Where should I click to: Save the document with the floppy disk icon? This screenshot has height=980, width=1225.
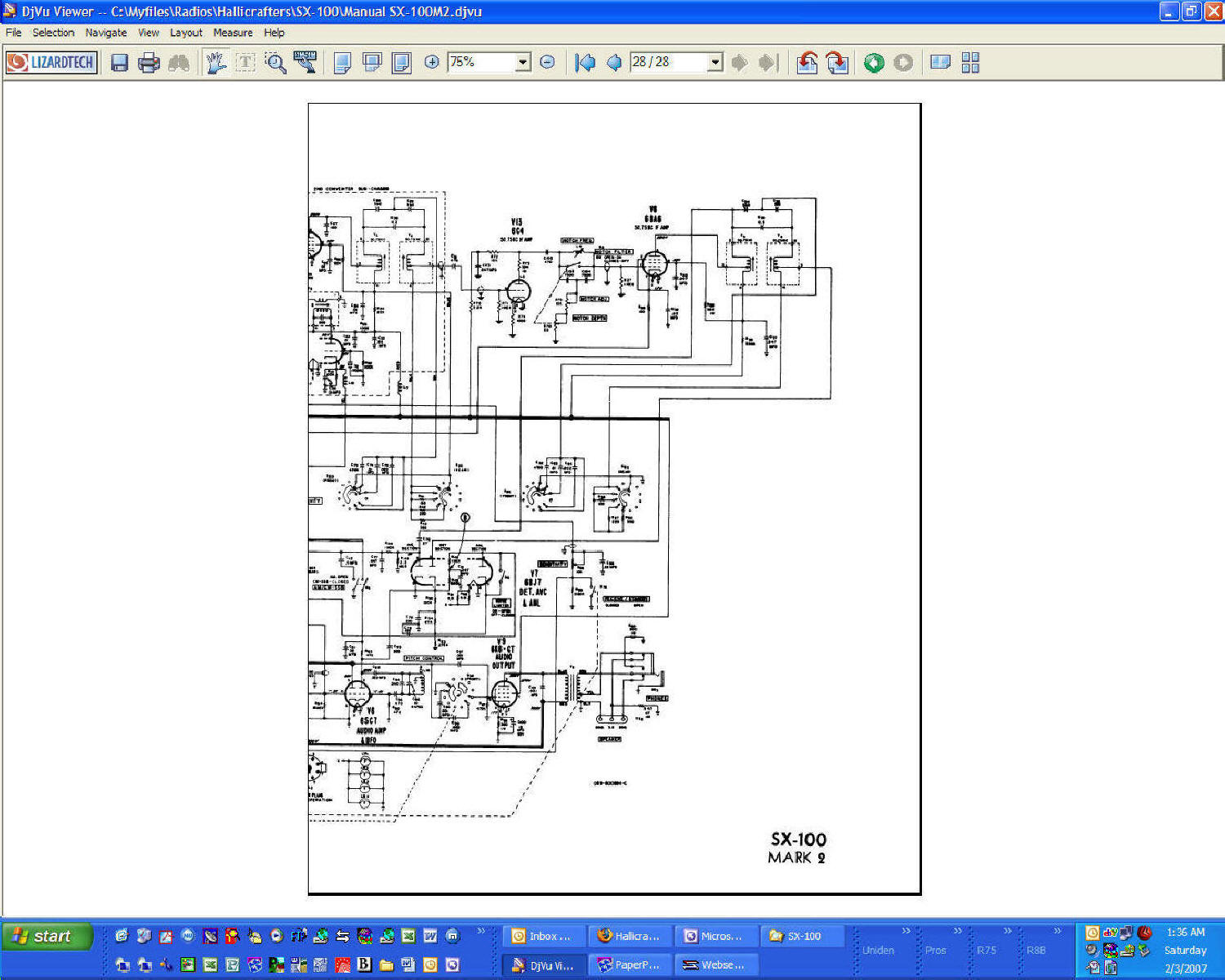[x=119, y=63]
